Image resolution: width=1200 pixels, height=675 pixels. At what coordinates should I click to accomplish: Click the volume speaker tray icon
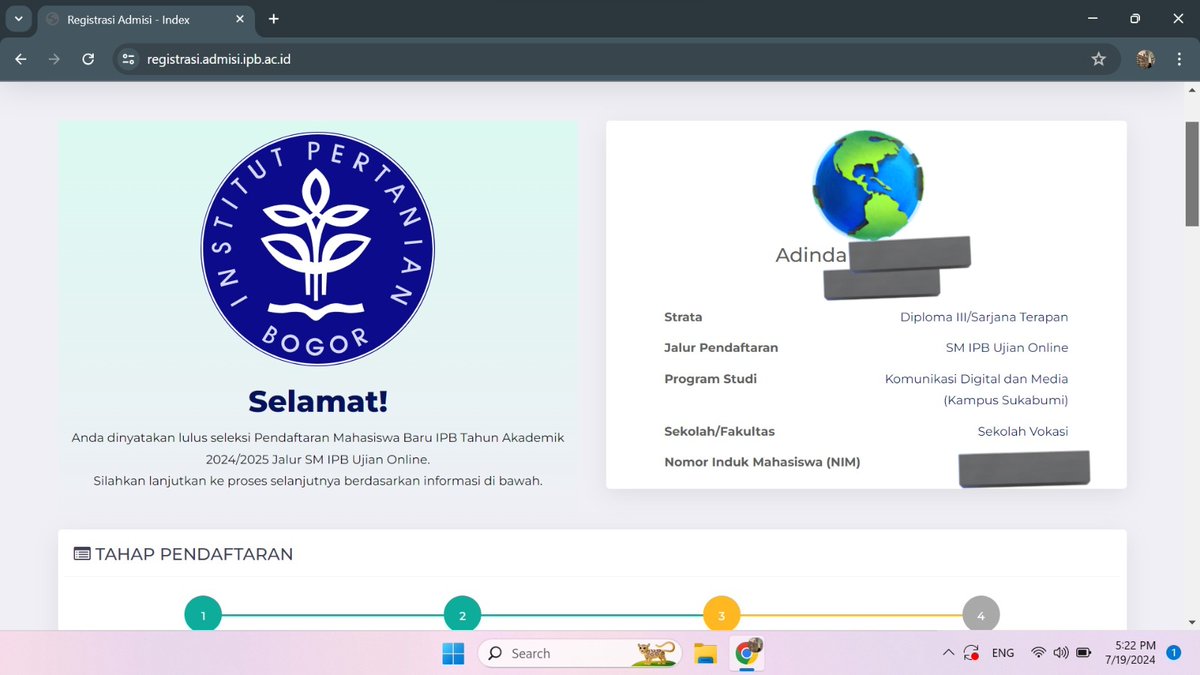coord(1061,653)
